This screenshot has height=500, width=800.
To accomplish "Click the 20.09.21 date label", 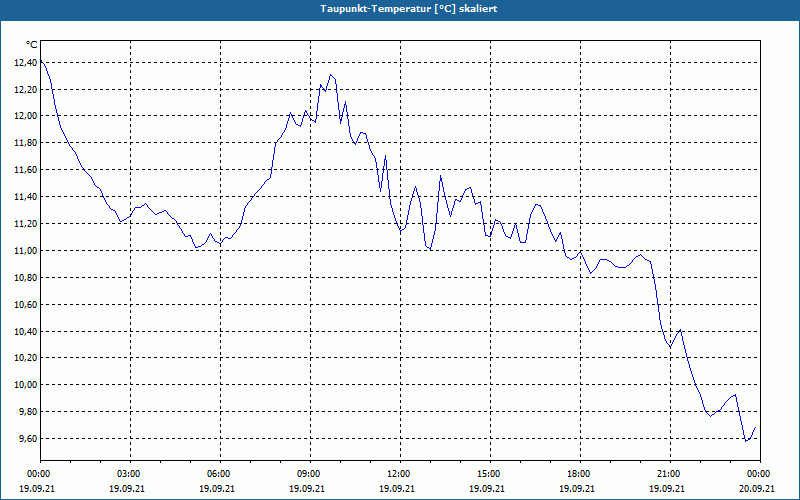I will (x=757, y=488).
